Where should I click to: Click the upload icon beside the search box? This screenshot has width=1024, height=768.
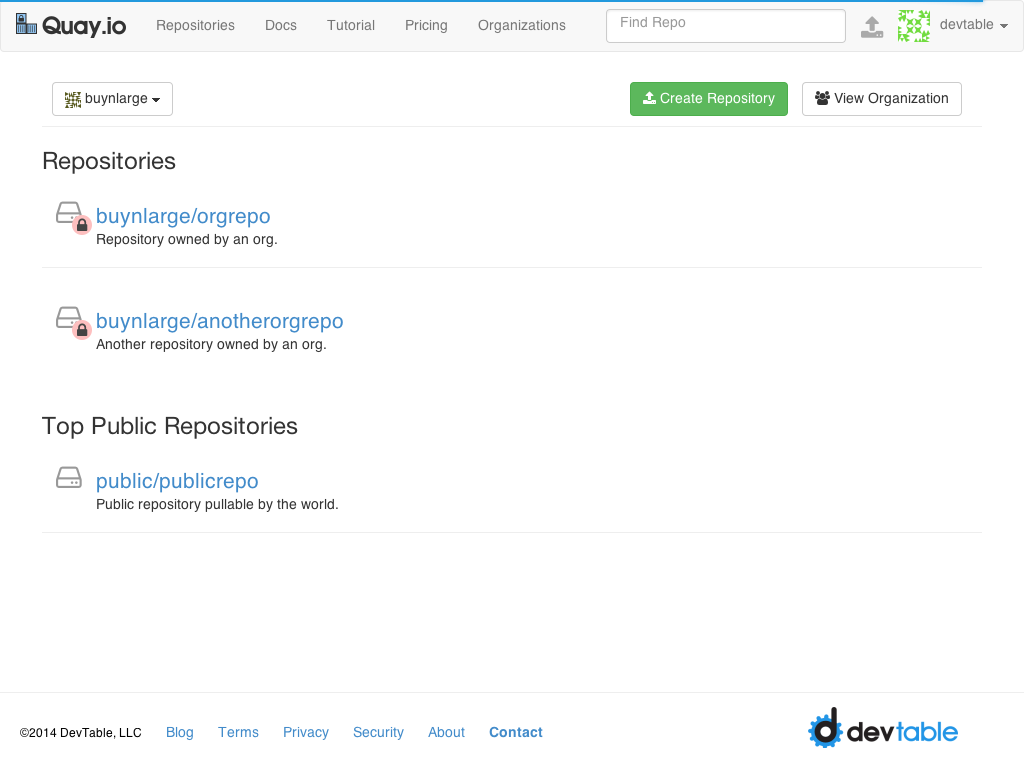(x=872, y=27)
